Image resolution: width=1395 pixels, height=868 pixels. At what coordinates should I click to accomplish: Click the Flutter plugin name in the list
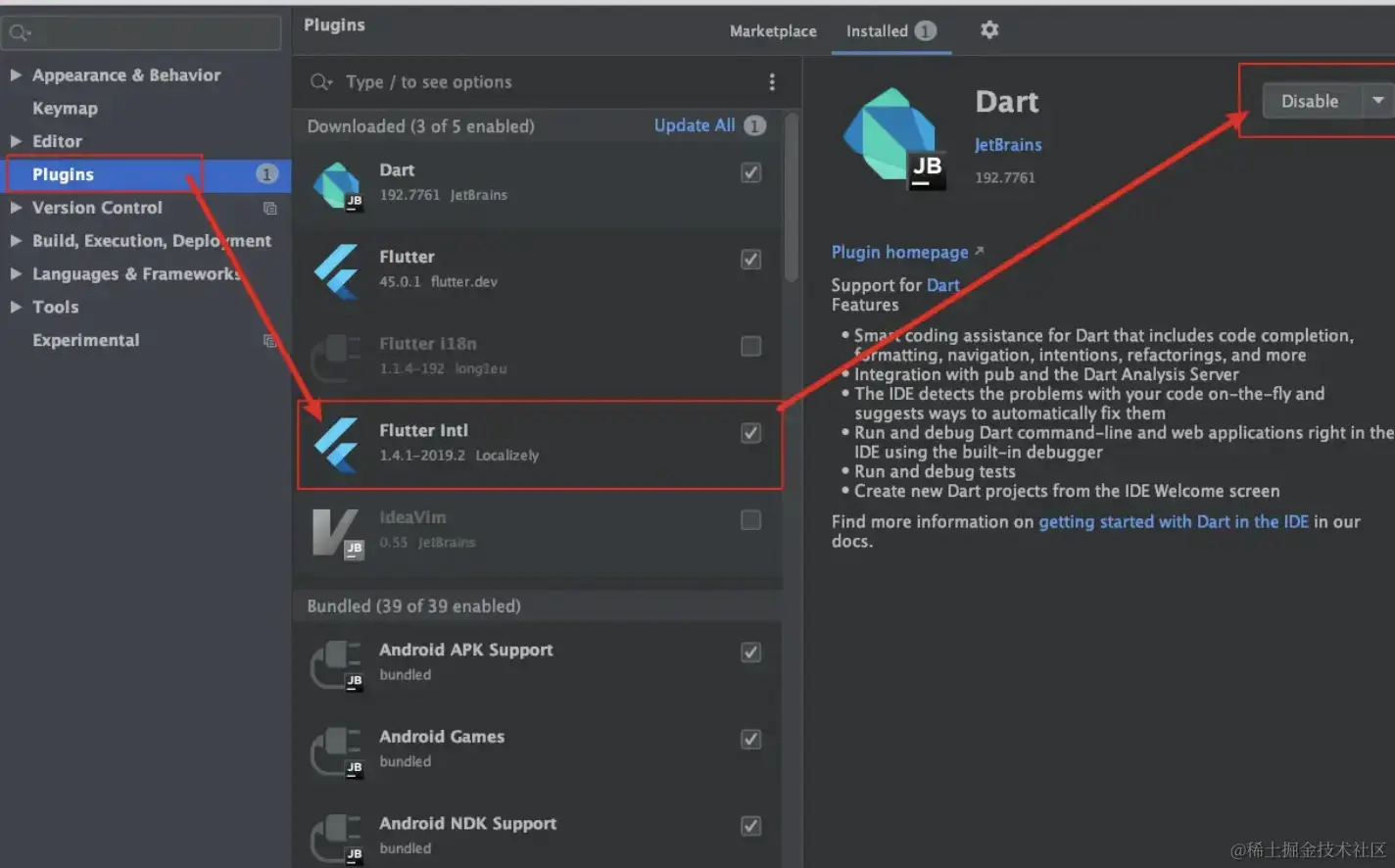(407, 257)
